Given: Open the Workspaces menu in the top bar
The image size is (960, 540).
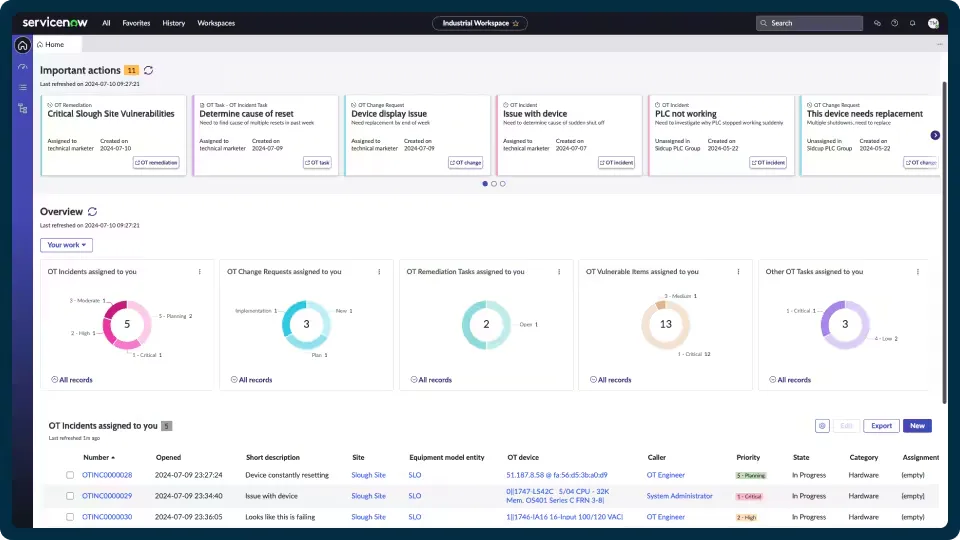Looking at the screenshot, I should pyautogui.click(x=216, y=23).
